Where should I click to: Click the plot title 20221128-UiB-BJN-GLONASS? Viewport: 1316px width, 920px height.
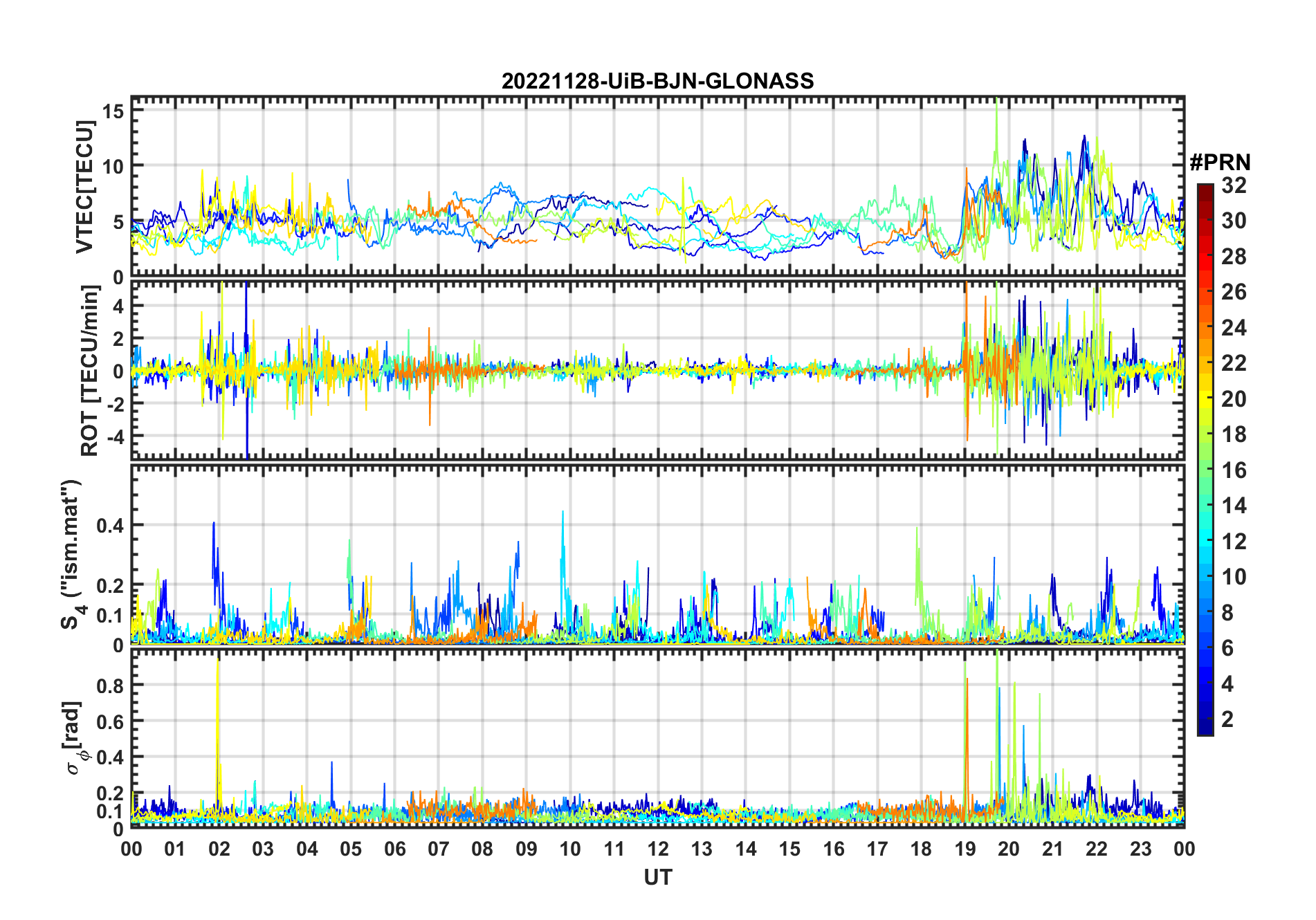(x=657, y=81)
